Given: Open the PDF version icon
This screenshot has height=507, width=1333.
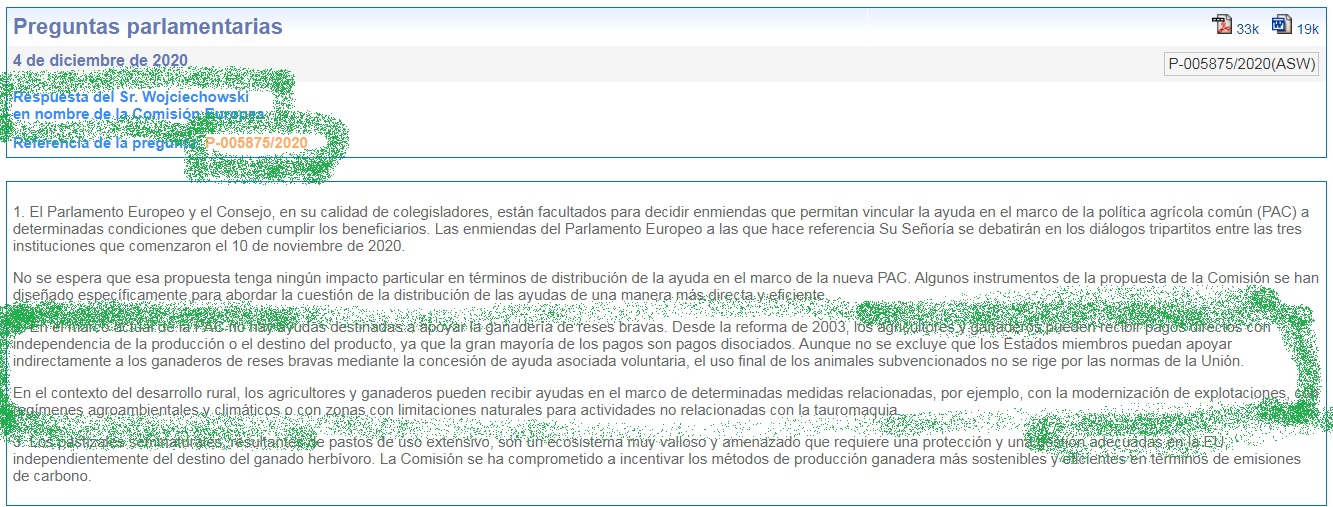Looking at the screenshot, I should tap(1221, 25).
